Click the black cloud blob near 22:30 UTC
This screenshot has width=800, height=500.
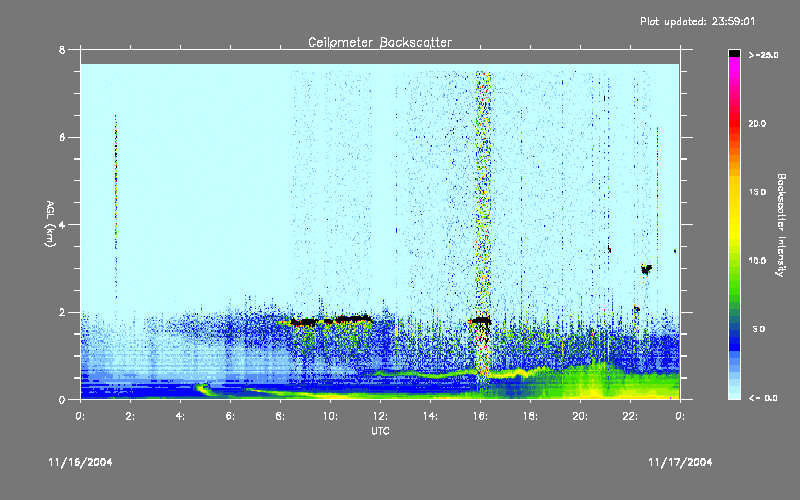point(646,269)
